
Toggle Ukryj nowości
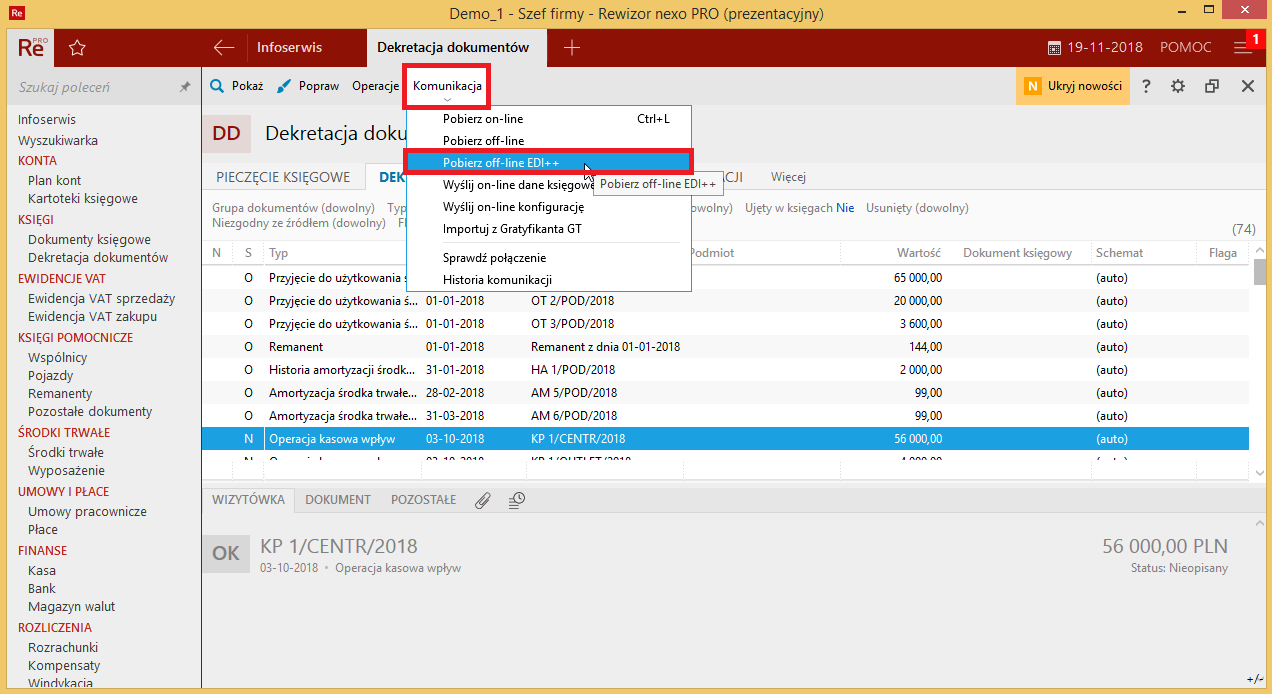tap(1072, 87)
